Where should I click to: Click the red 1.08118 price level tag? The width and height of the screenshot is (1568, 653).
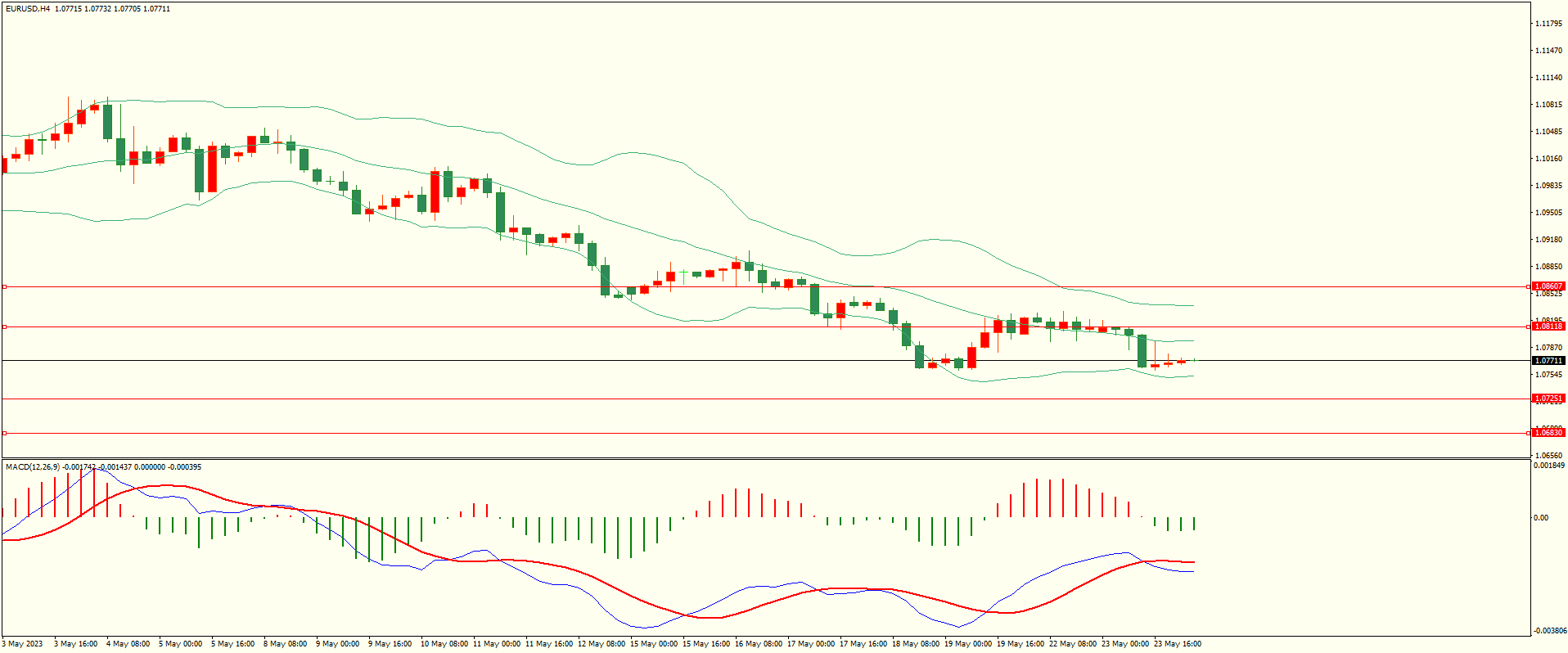click(1548, 326)
